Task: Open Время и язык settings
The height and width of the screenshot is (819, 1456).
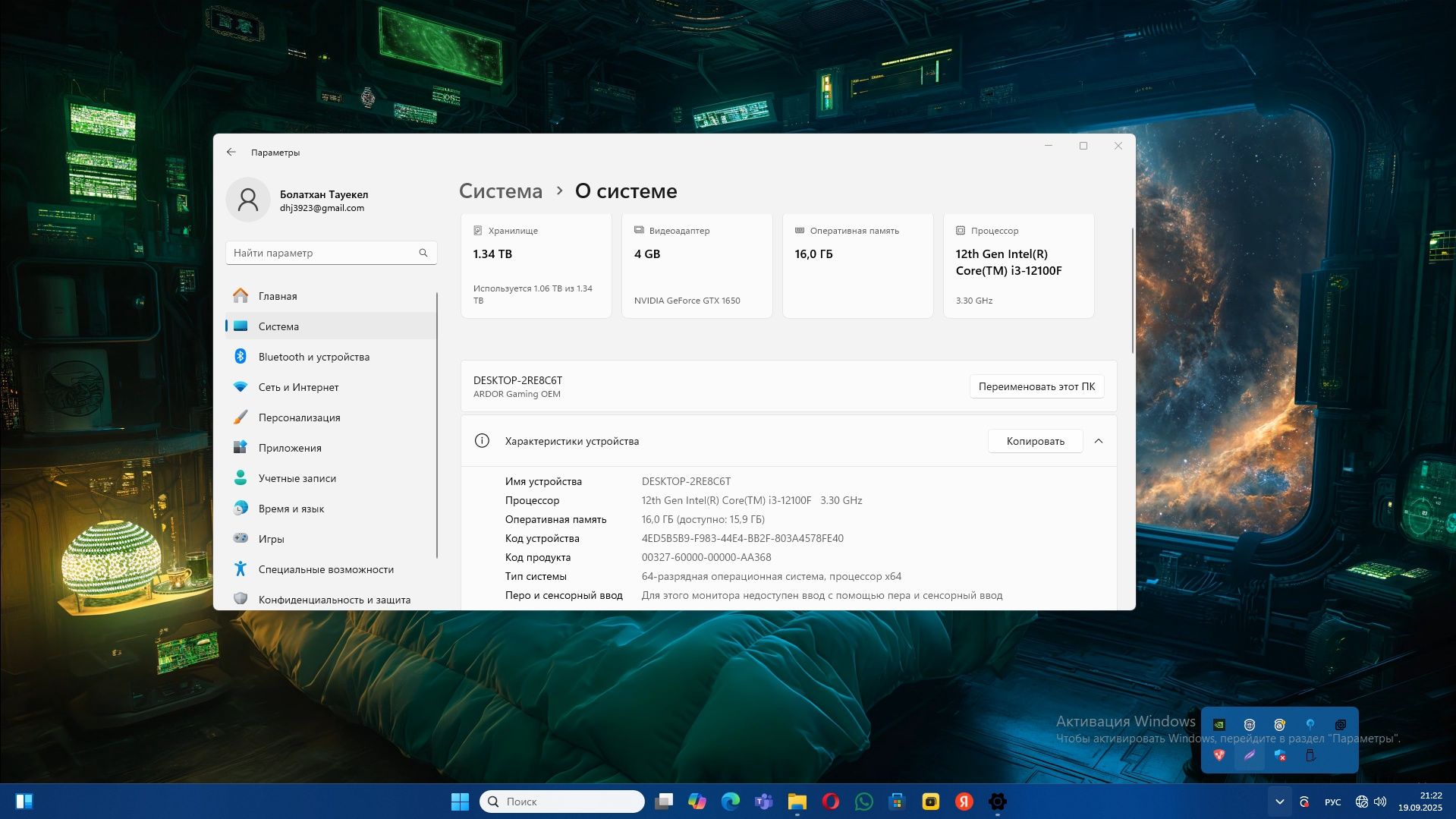Action: tap(331, 509)
